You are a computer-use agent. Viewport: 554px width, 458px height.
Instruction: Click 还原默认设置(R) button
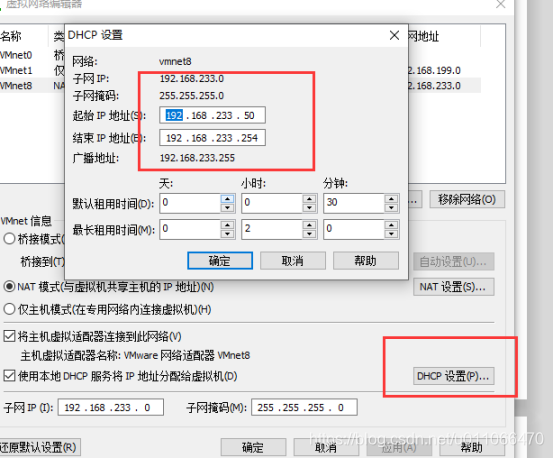click(x=40, y=447)
